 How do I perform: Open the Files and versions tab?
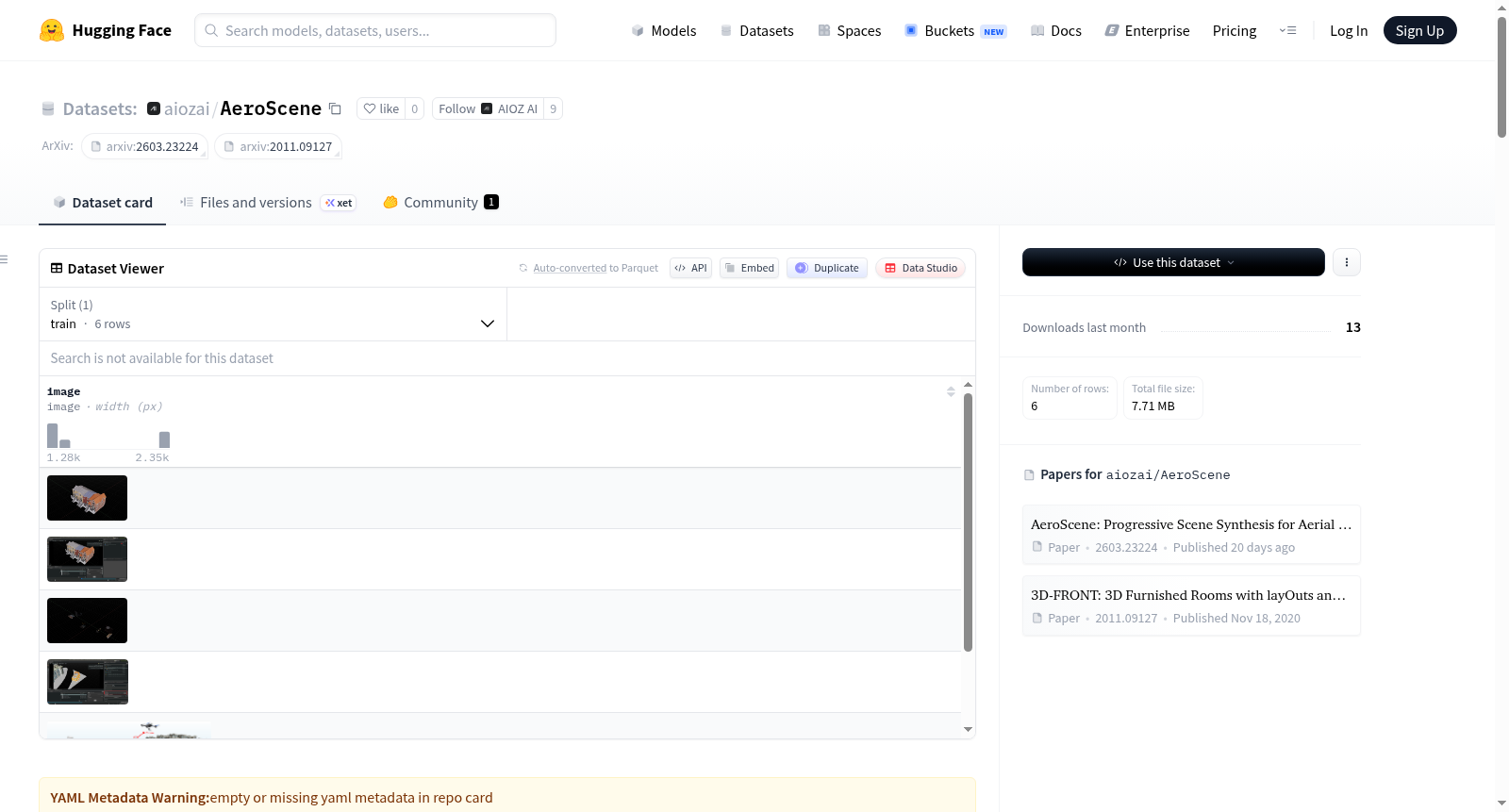click(268, 202)
